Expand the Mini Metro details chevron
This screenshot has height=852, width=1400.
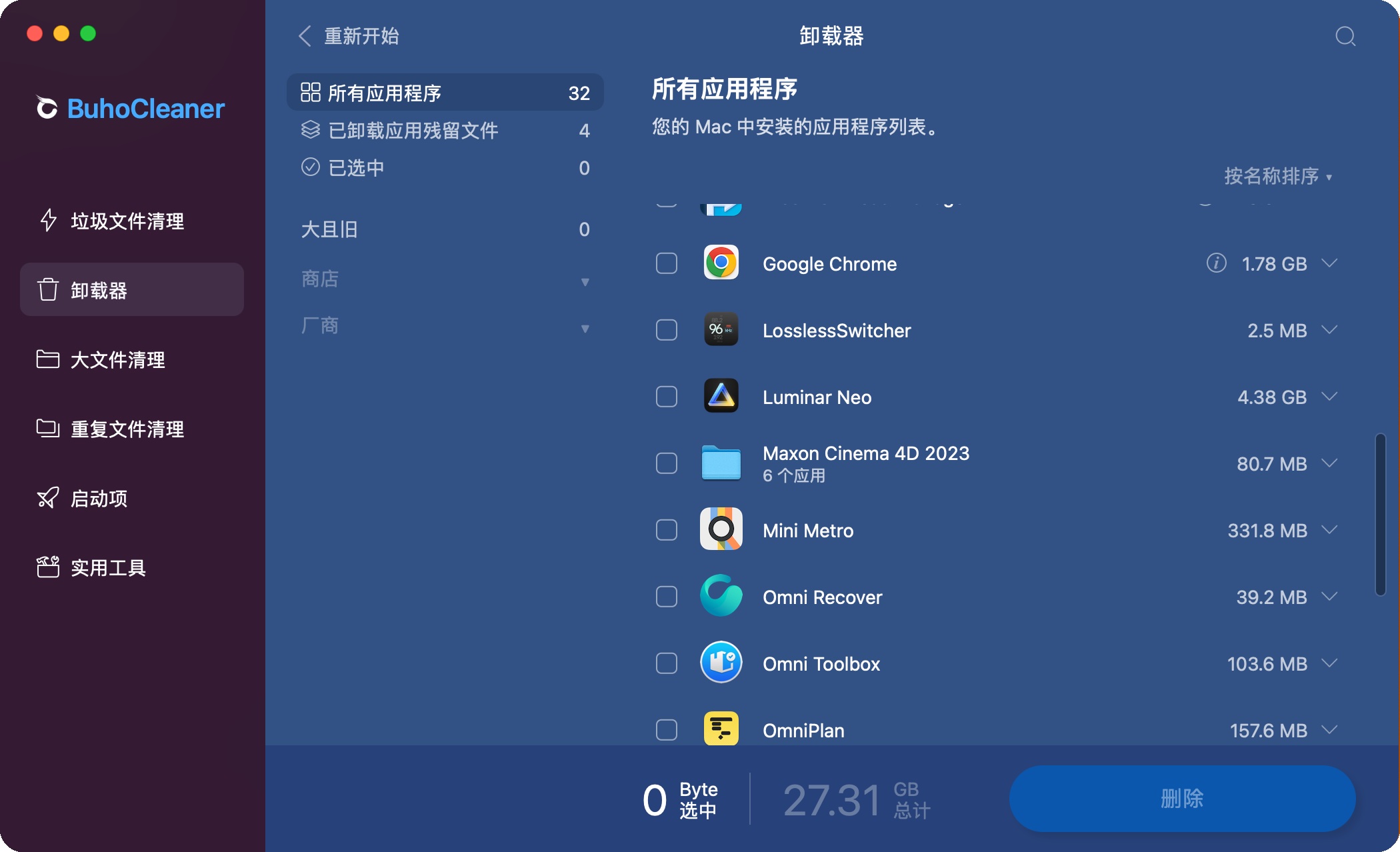[x=1329, y=530]
